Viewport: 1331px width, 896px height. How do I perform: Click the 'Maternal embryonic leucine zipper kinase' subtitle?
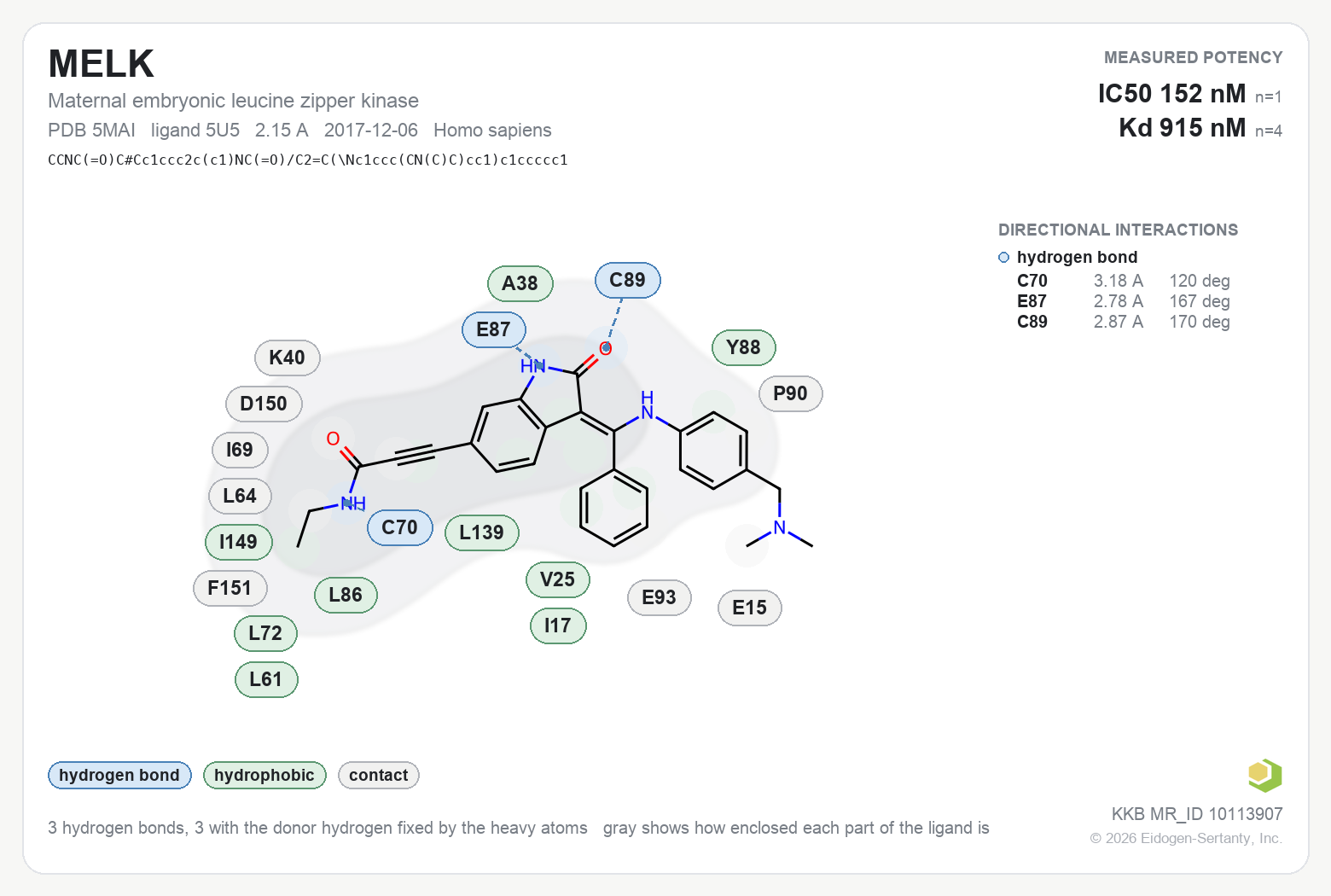tap(234, 101)
